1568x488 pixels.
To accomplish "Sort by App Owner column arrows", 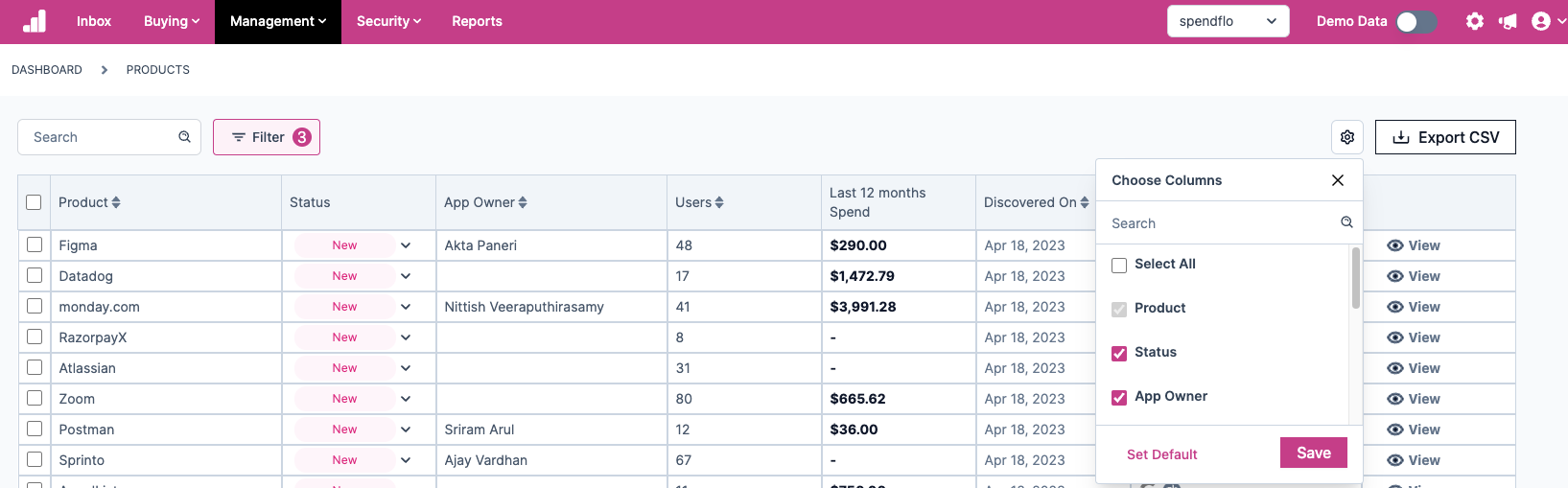I will coord(523,202).
